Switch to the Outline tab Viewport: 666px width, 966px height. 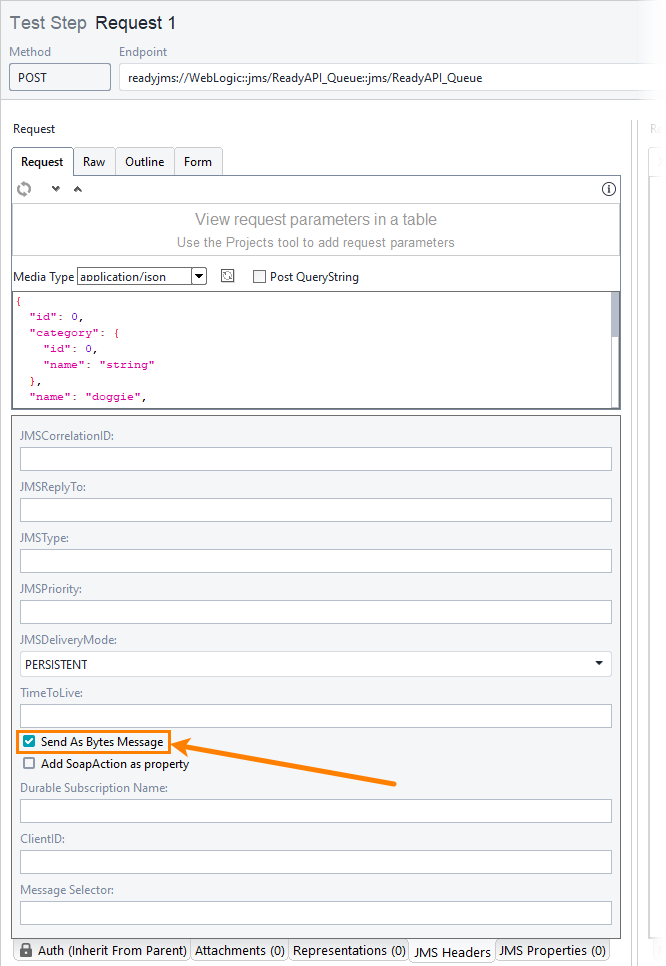[144, 161]
